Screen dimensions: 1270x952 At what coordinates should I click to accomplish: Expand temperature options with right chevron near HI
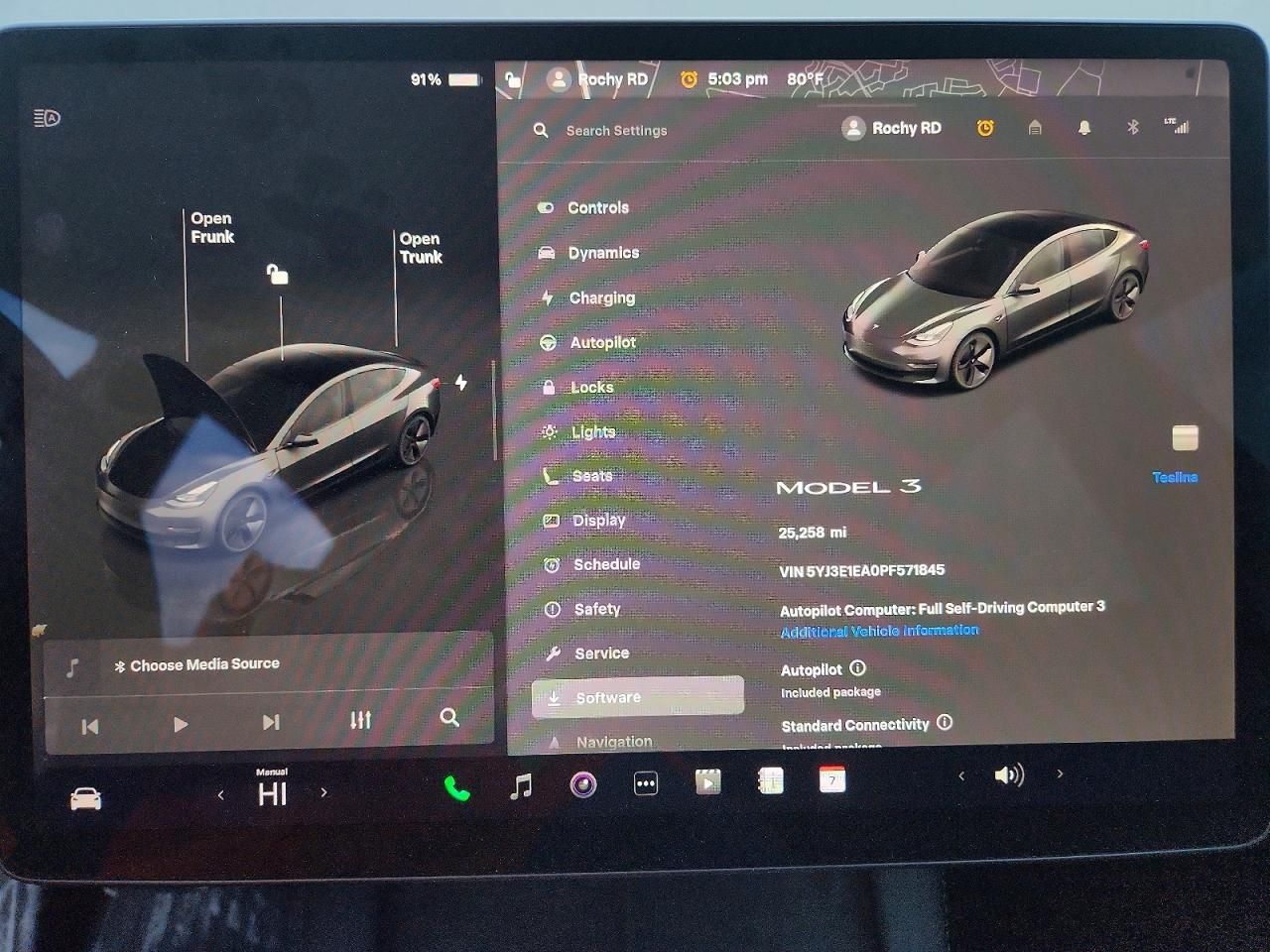323,793
